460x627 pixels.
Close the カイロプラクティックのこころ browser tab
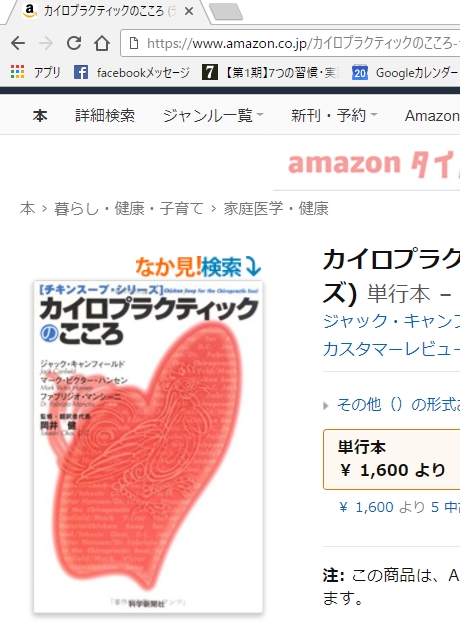tap(189, 11)
